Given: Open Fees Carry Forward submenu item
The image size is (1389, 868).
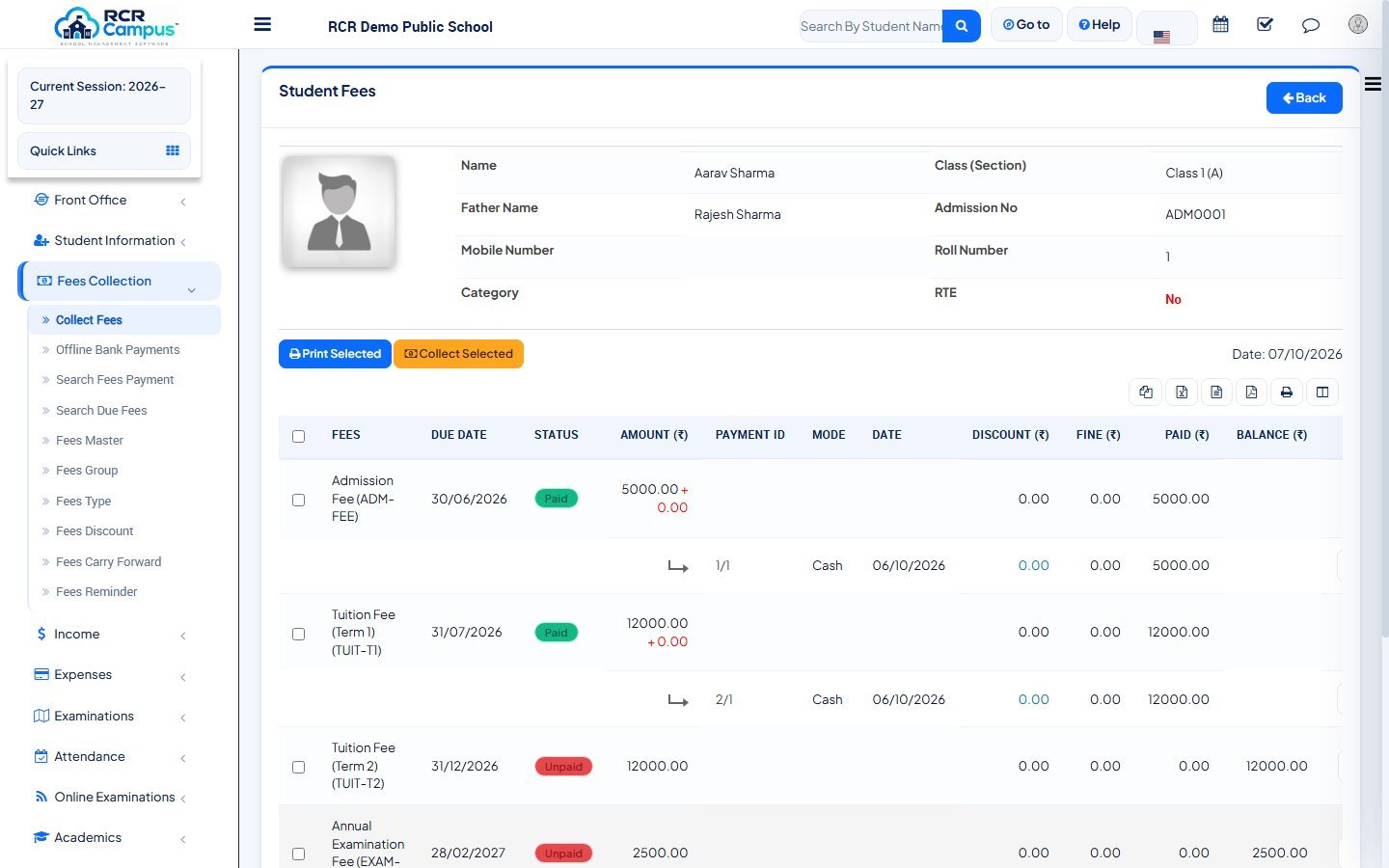Looking at the screenshot, I should (109, 562).
